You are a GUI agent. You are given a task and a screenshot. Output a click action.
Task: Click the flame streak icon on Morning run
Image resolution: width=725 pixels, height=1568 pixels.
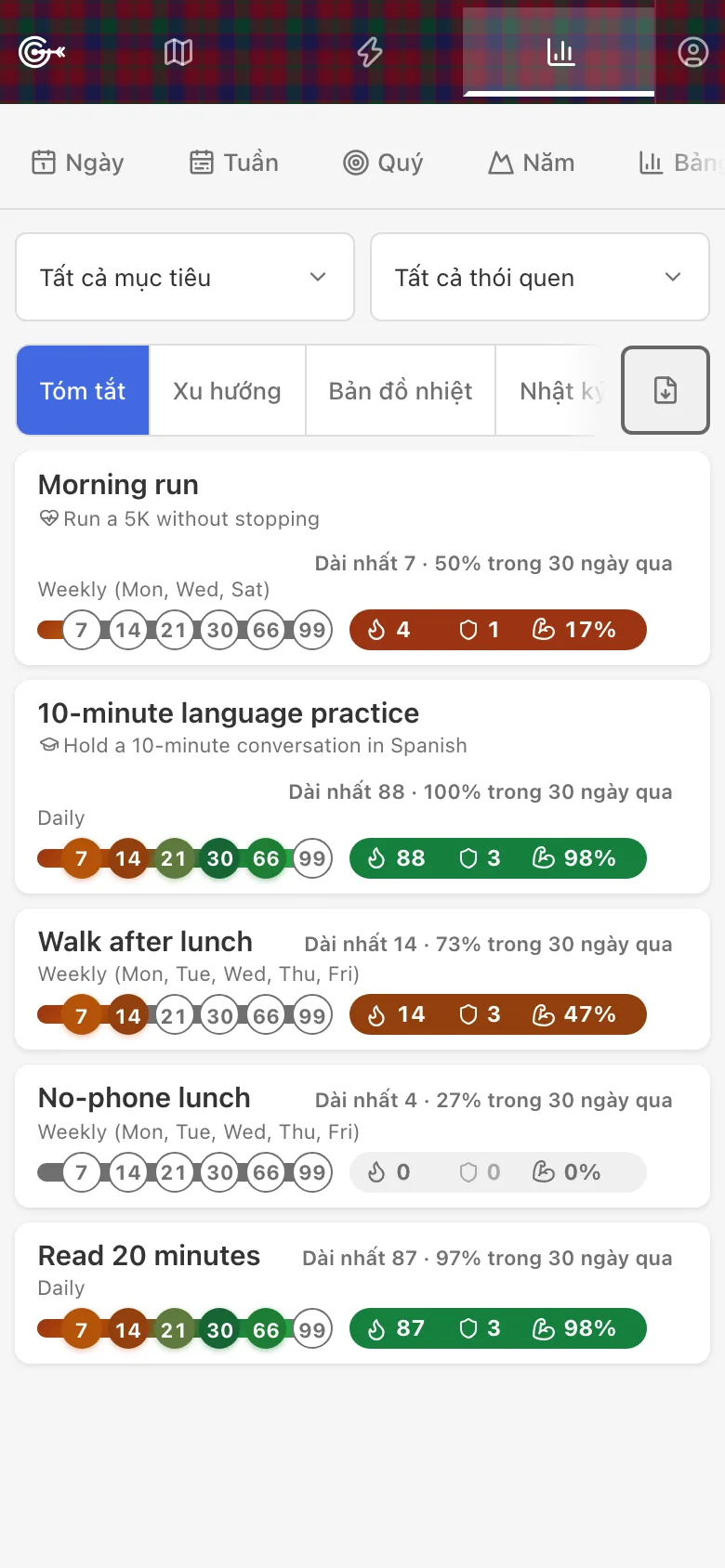coord(376,630)
